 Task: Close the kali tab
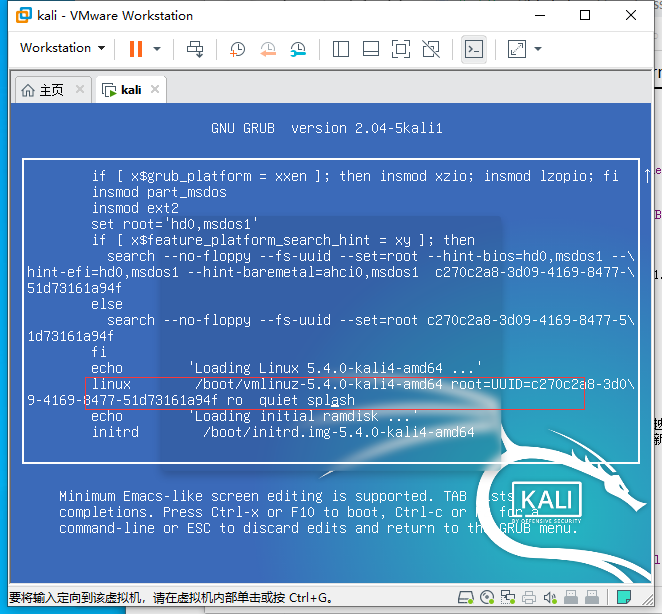pyautogui.click(x=155, y=89)
